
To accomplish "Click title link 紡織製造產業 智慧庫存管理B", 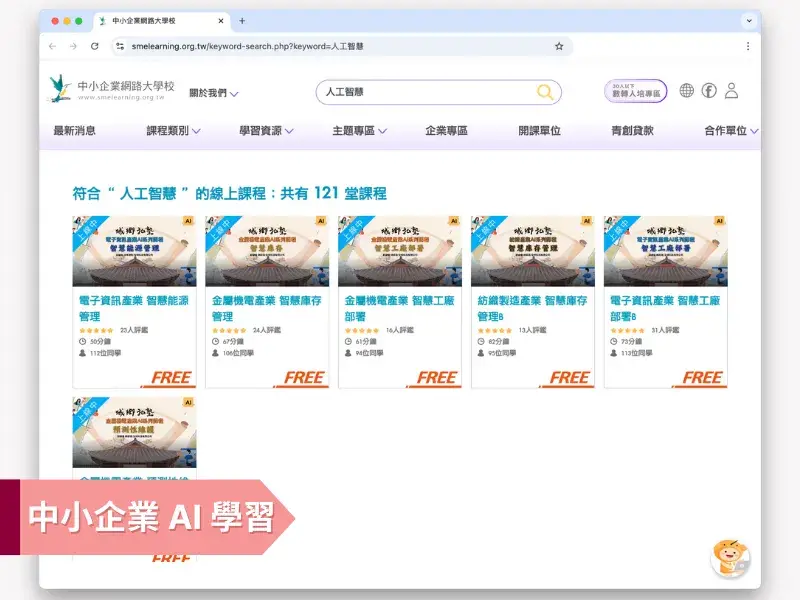I will [x=532, y=308].
